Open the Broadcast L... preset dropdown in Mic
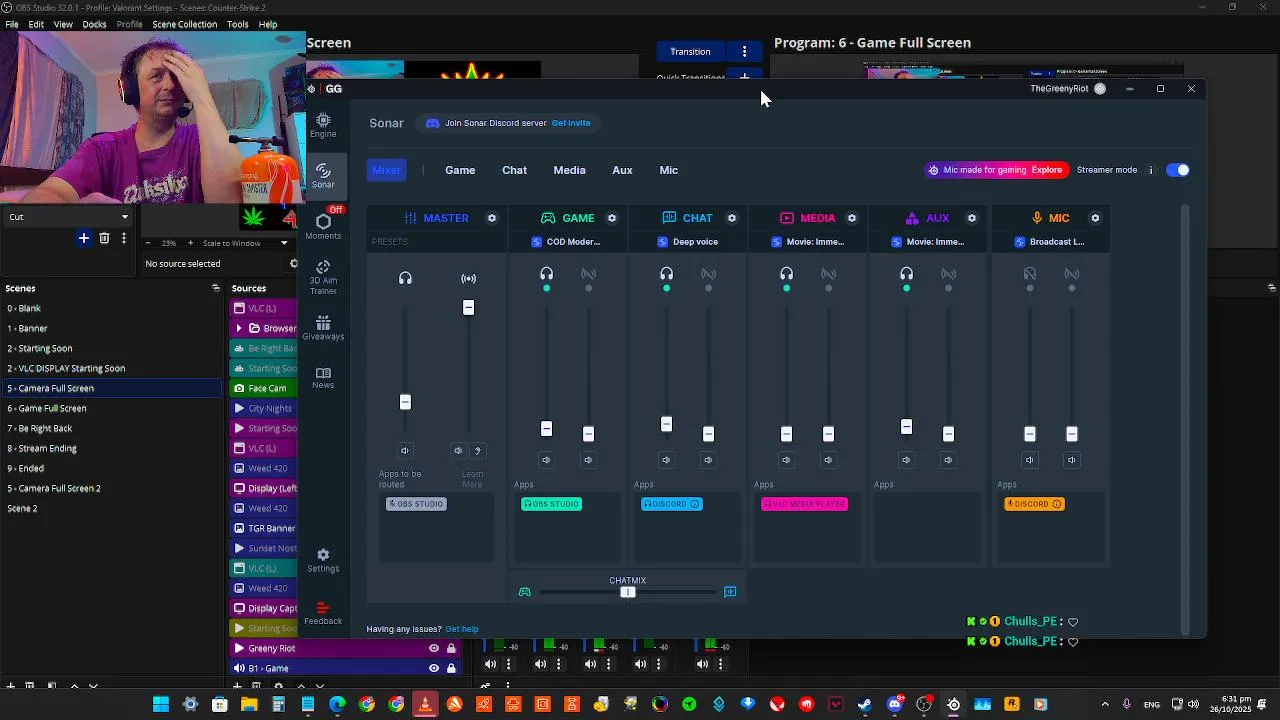The width and height of the screenshot is (1280, 720). 1050,242
